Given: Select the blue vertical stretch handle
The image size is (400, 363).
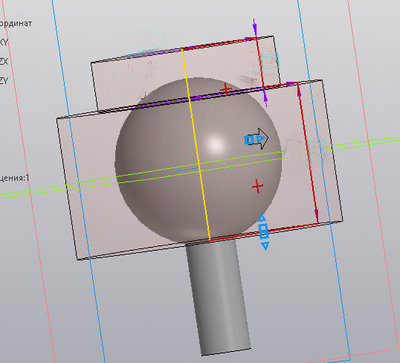Looking at the screenshot, I should coord(264,232).
